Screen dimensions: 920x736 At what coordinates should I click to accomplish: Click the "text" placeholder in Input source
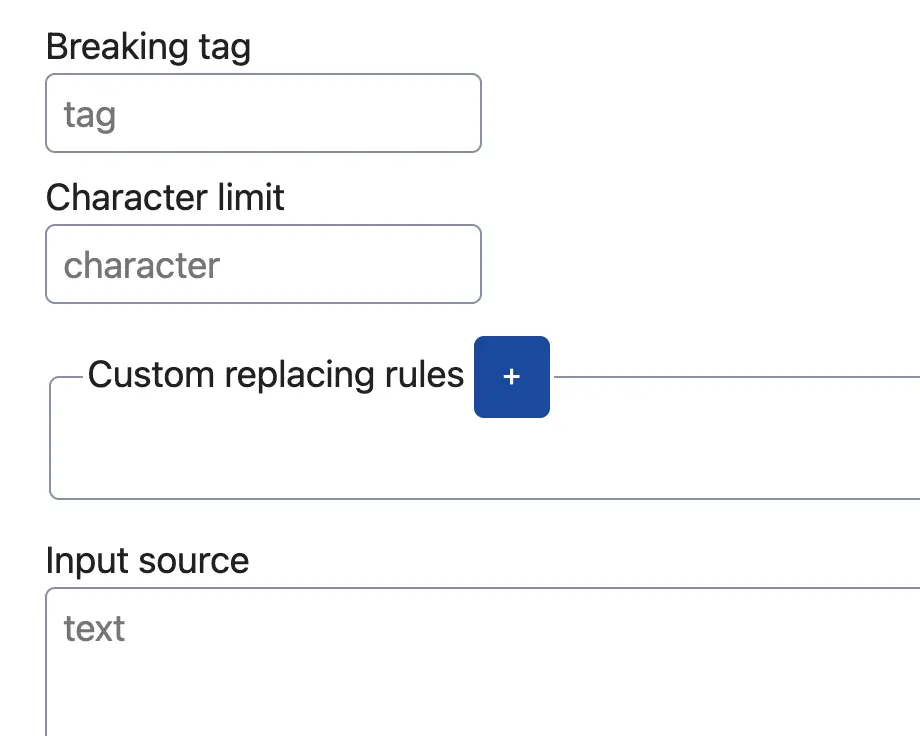pyautogui.click(x=94, y=629)
